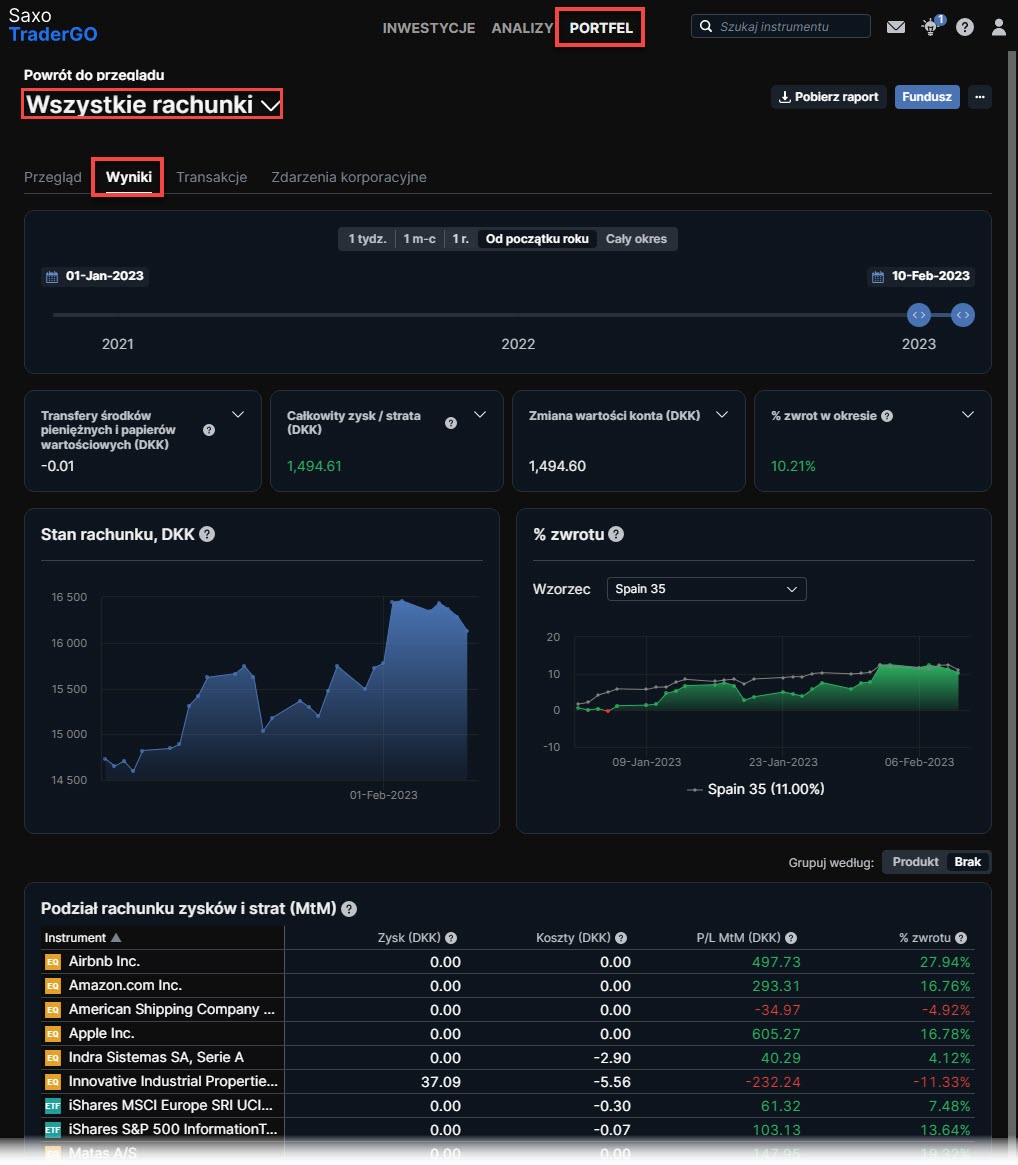Open the PORTFEL menu
Screen dimensions: 1018x1165
click(600, 28)
